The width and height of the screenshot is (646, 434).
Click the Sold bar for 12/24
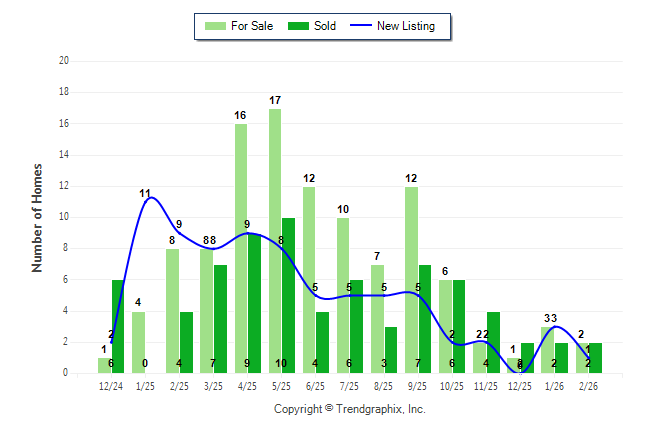point(118,326)
